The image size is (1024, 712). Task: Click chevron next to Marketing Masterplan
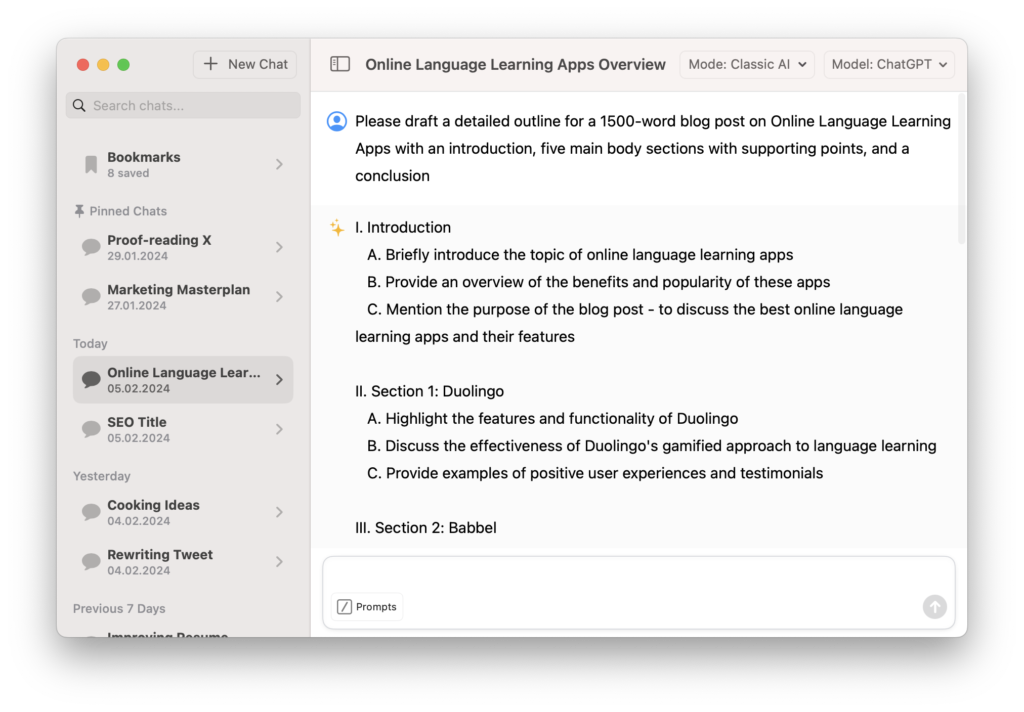(x=280, y=297)
